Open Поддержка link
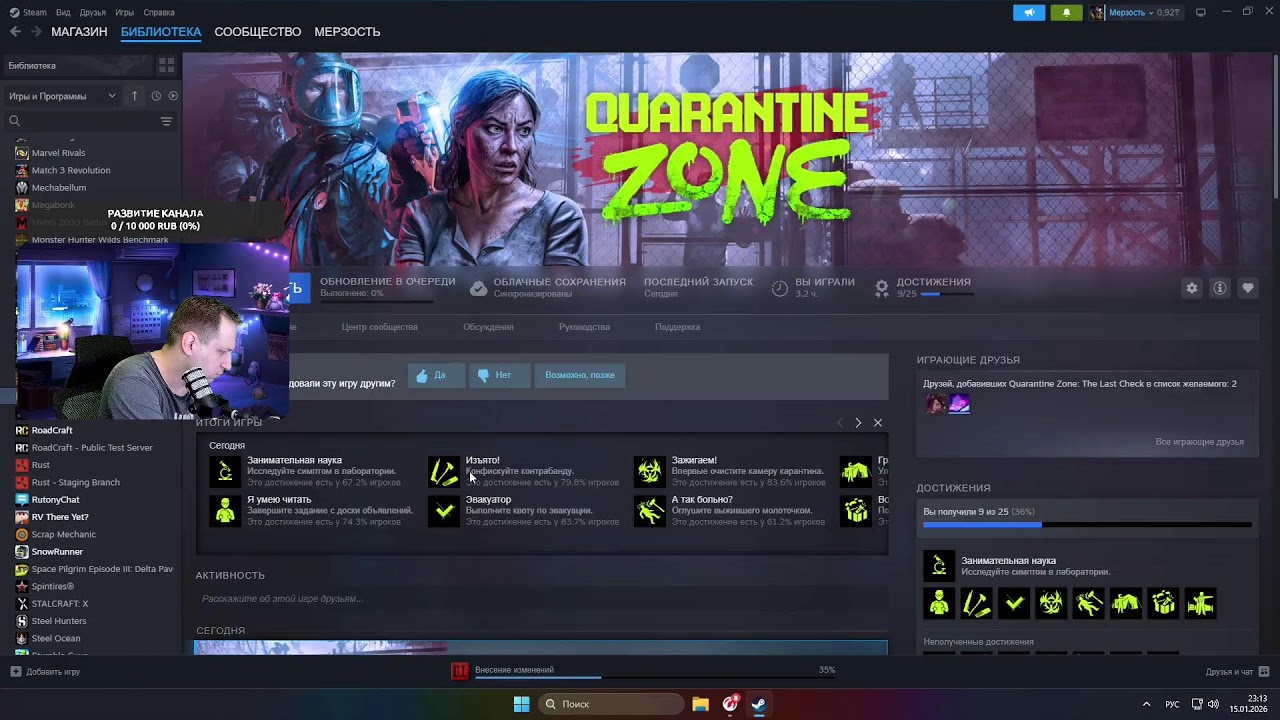1280x720 pixels. click(677, 327)
